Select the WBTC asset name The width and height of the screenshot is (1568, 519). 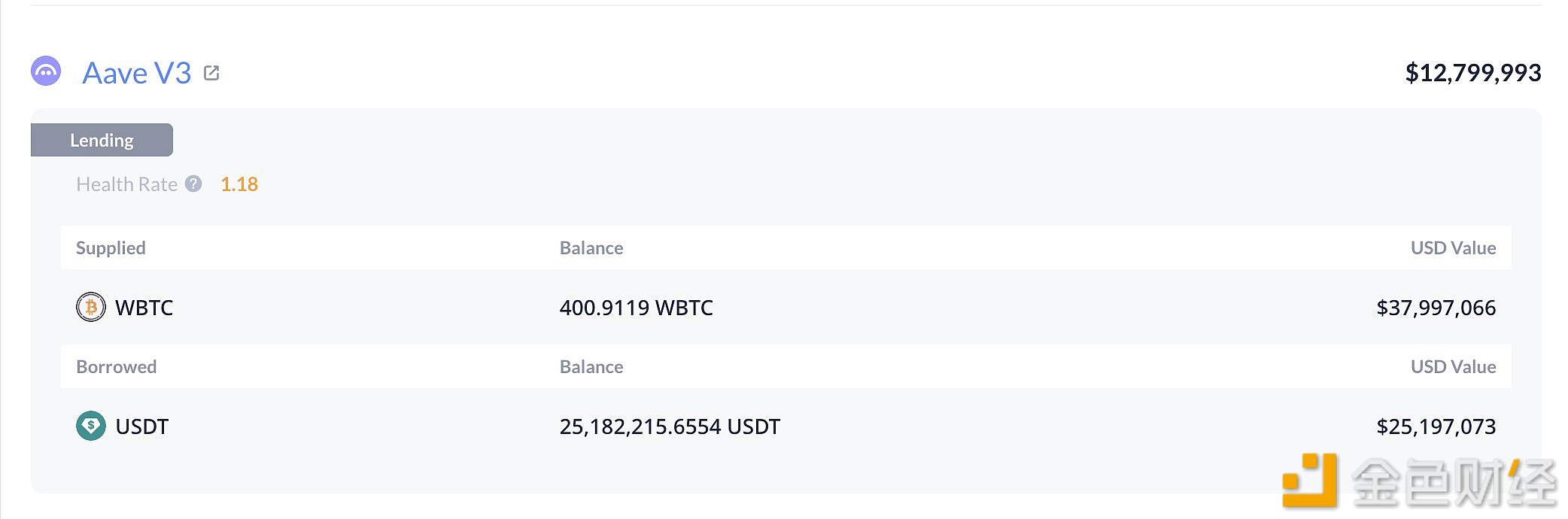[144, 308]
